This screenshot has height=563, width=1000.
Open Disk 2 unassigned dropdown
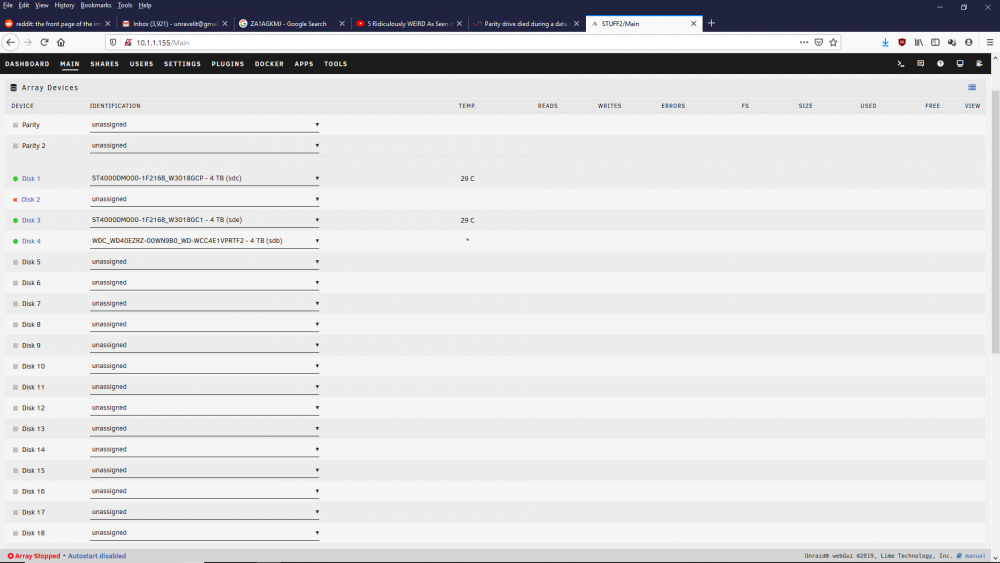pos(204,199)
